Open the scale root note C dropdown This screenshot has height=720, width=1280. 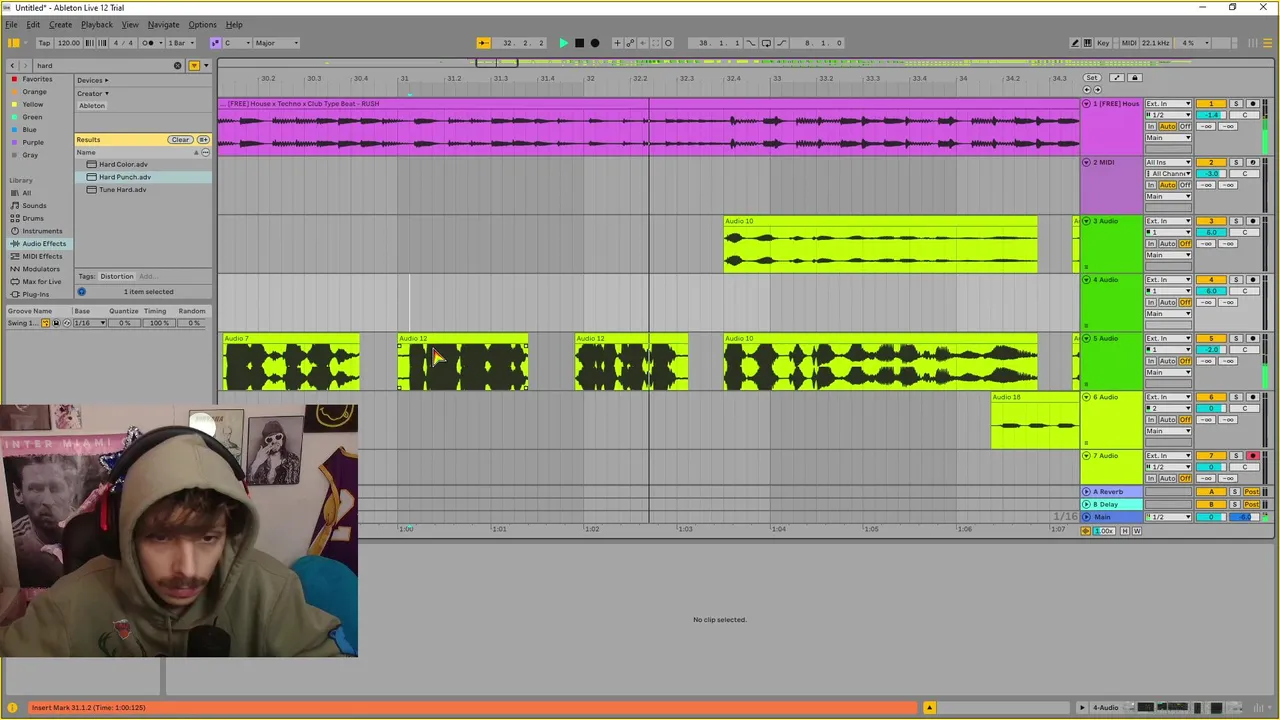[x=237, y=43]
